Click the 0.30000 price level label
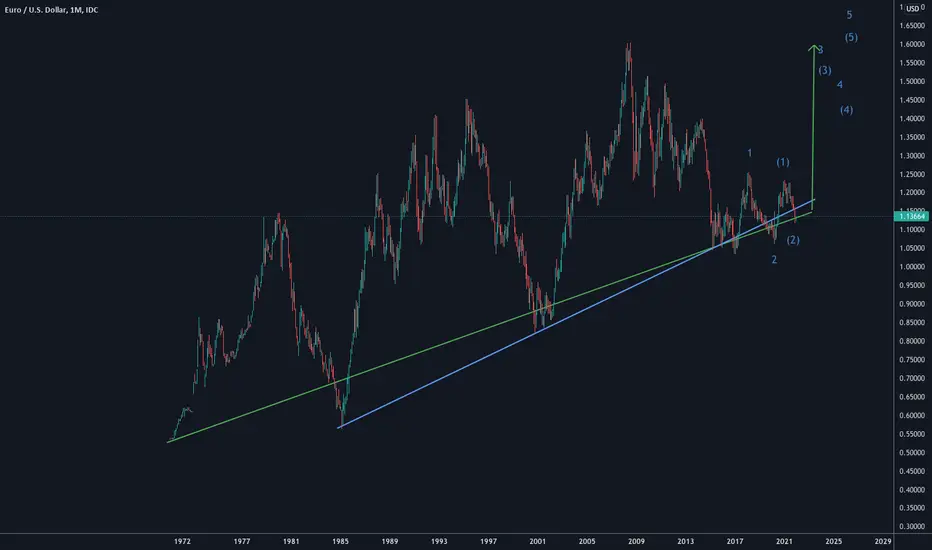The height and width of the screenshot is (550, 932). pos(912,527)
